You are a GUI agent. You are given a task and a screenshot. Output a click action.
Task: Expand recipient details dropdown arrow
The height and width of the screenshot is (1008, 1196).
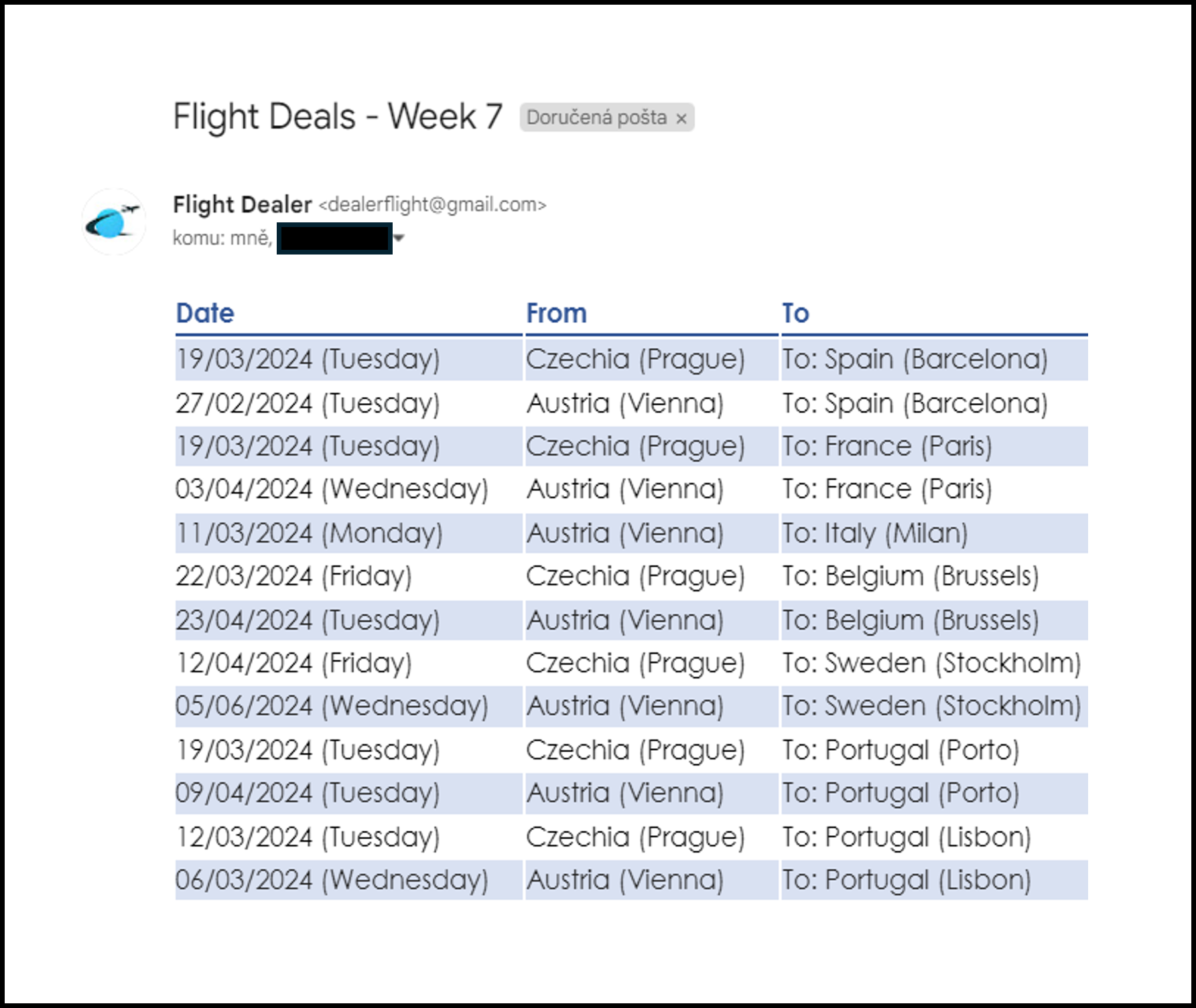pyautogui.click(x=399, y=238)
